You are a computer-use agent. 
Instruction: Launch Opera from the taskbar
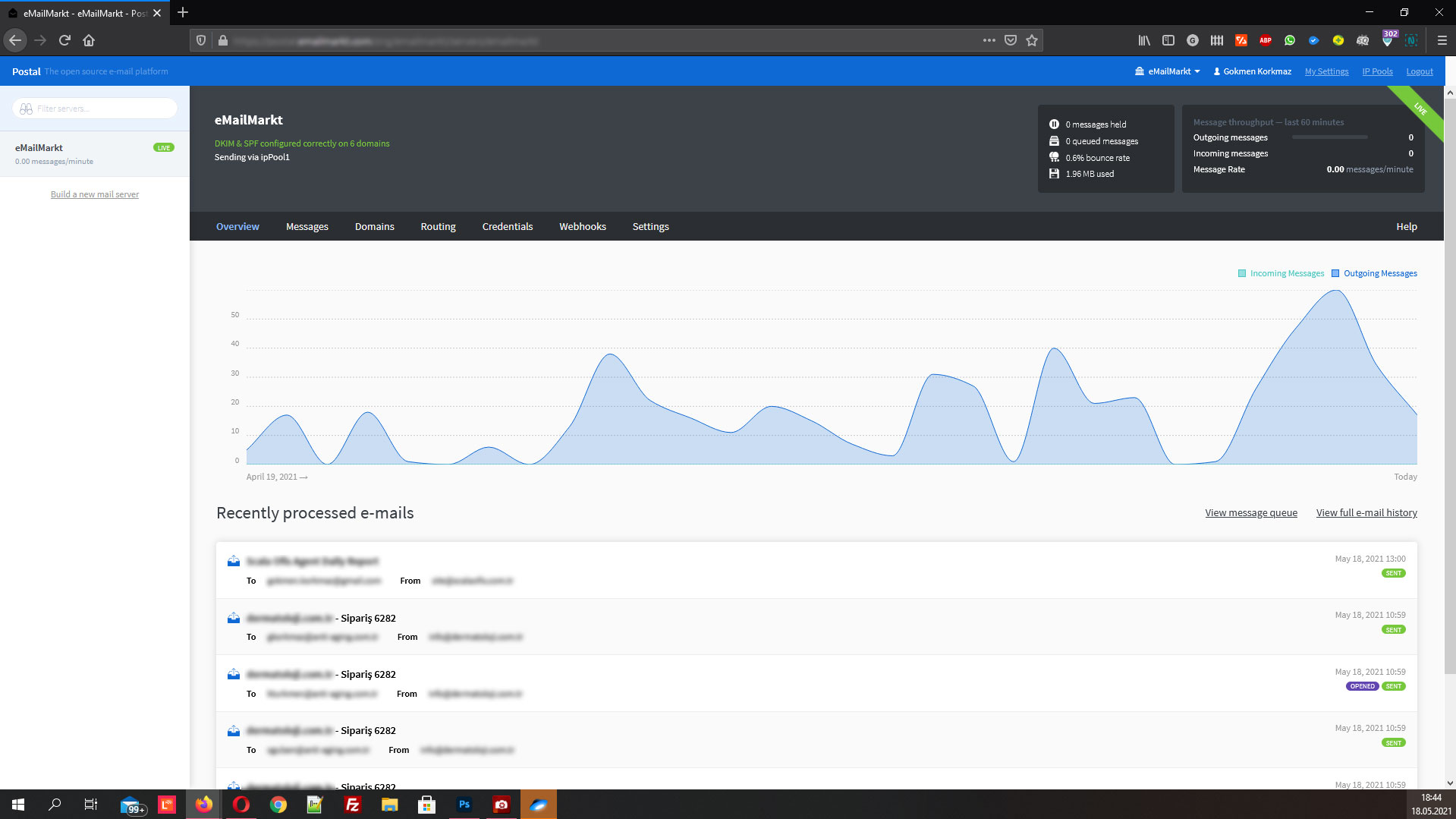click(241, 805)
